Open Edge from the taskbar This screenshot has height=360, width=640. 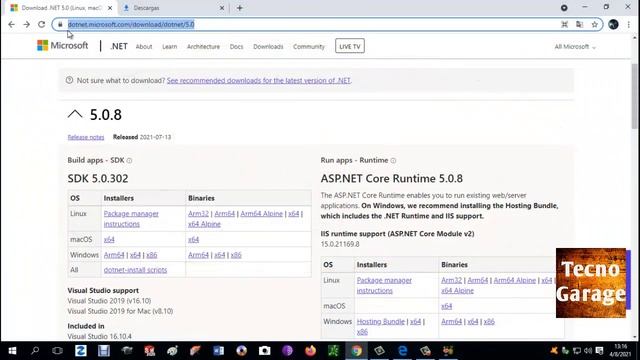pyautogui.click(x=402, y=351)
